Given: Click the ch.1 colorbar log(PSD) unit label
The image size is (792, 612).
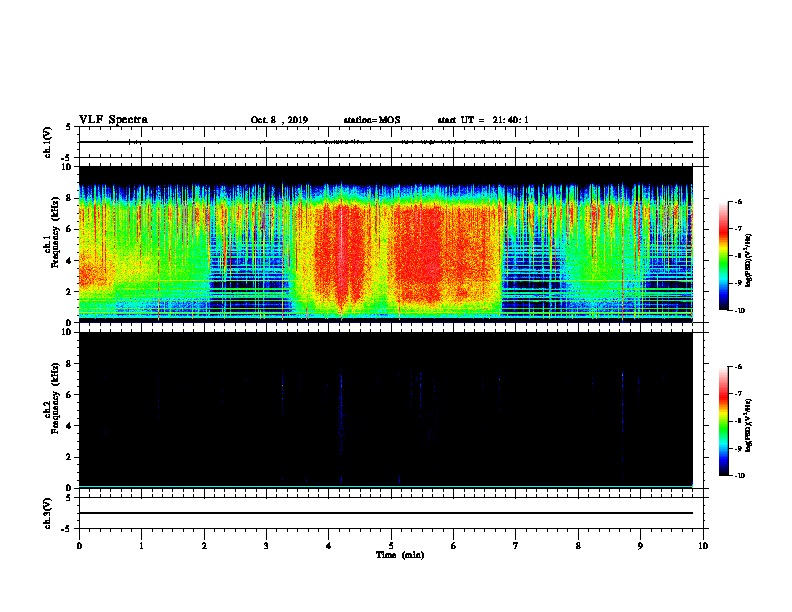Looking at the screenshot, I should click(x=749, y=260).
